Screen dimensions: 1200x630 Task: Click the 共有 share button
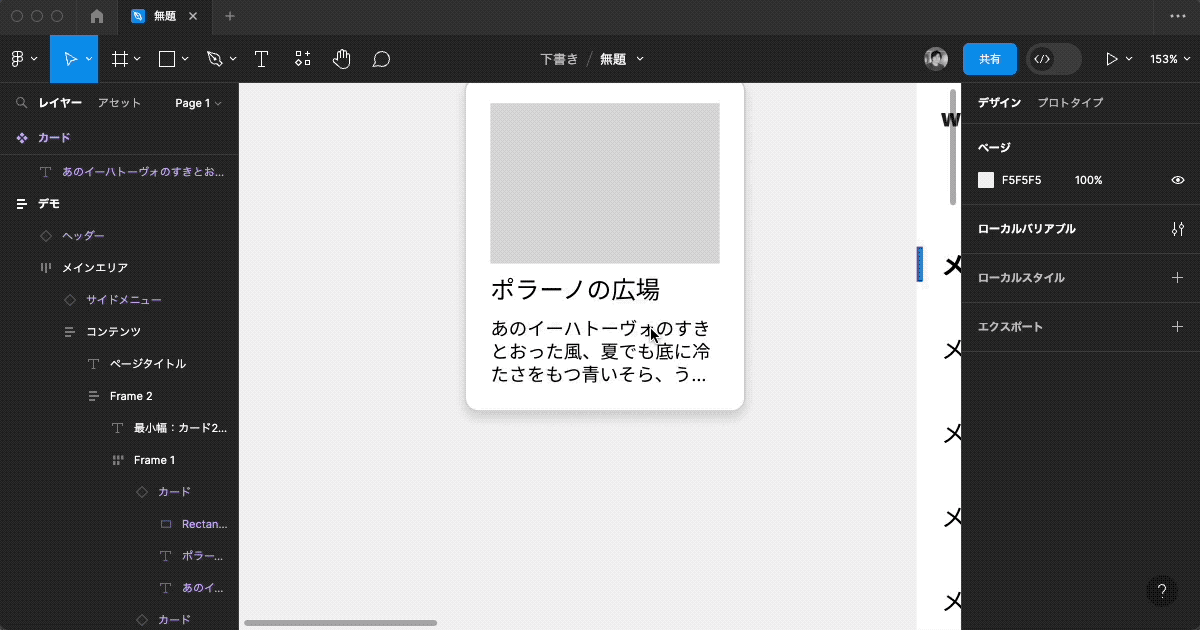coord(990,59)
